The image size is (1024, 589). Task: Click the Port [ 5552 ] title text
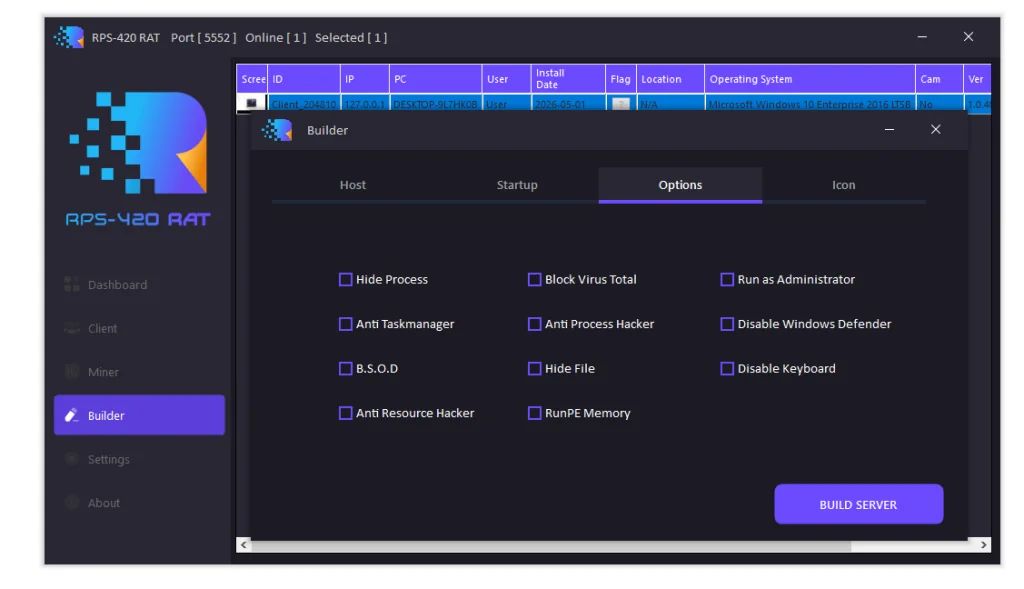coord(203,38)
